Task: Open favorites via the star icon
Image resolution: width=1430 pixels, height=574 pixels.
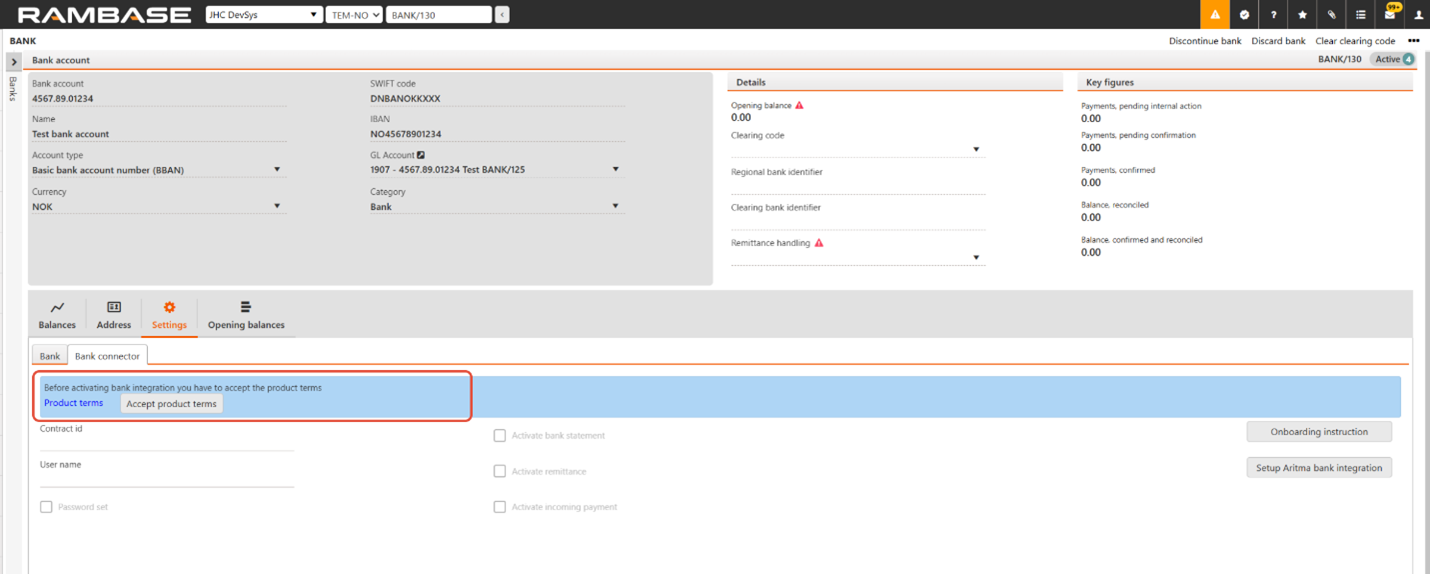Action: [x=1302, y=15]
